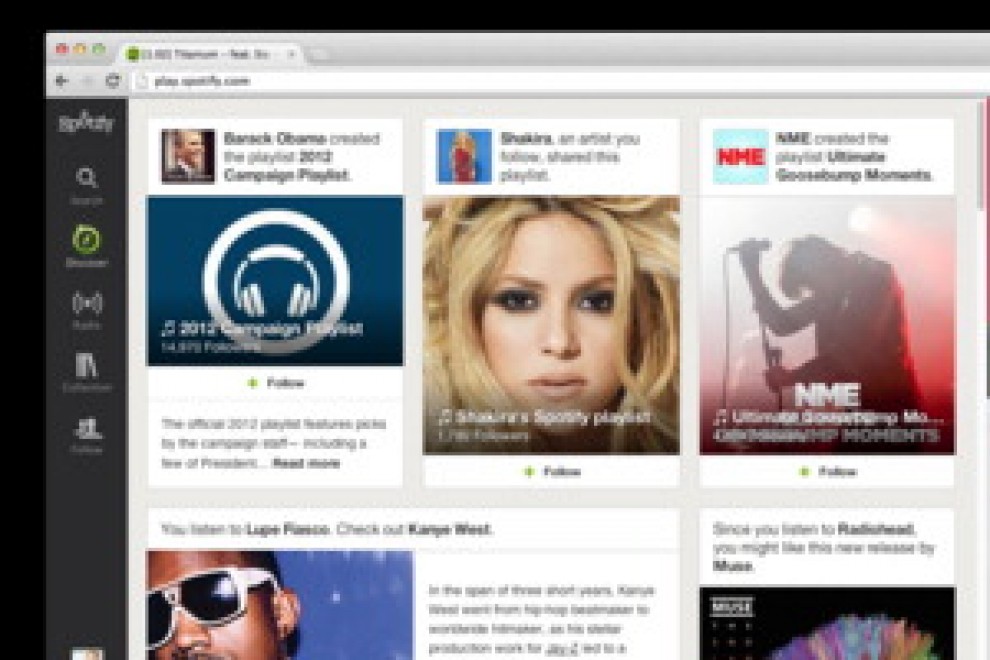Click the yellow minimize window button
The height and width of the screenshot is (660, 990).
coord(80,49)
